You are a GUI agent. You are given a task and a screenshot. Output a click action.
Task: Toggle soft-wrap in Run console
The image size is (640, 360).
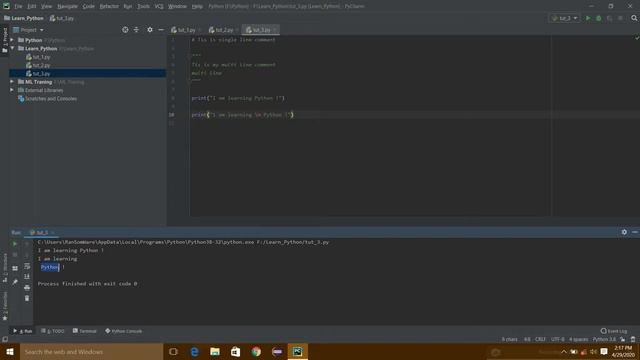coord(27,266)
